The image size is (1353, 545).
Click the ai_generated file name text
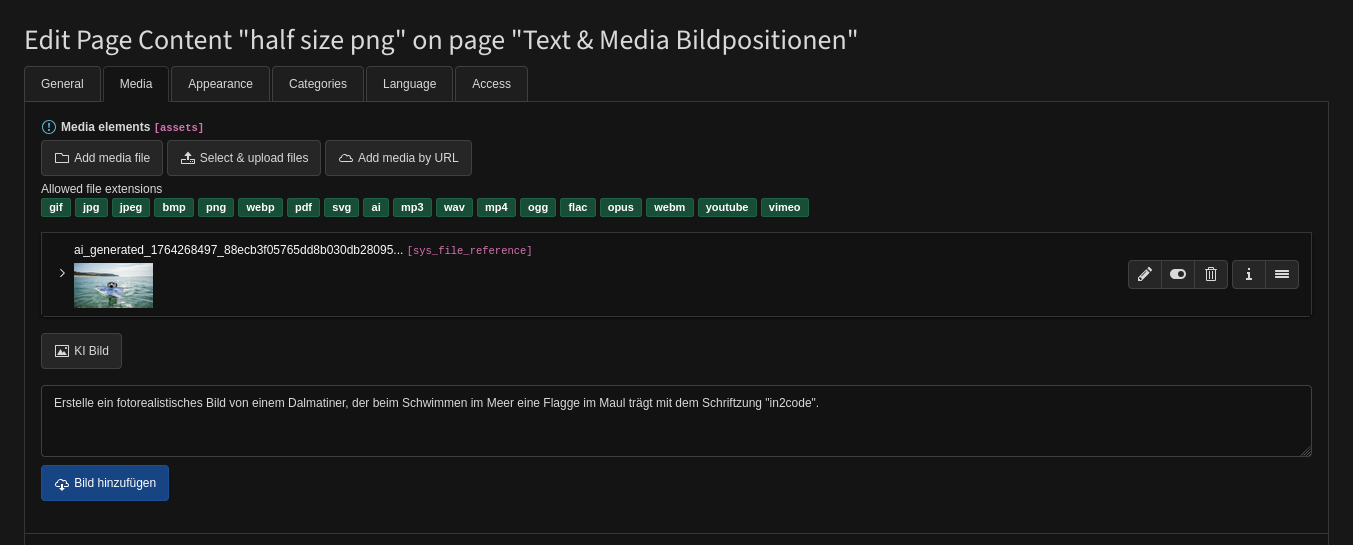click(x=238, y=250)
